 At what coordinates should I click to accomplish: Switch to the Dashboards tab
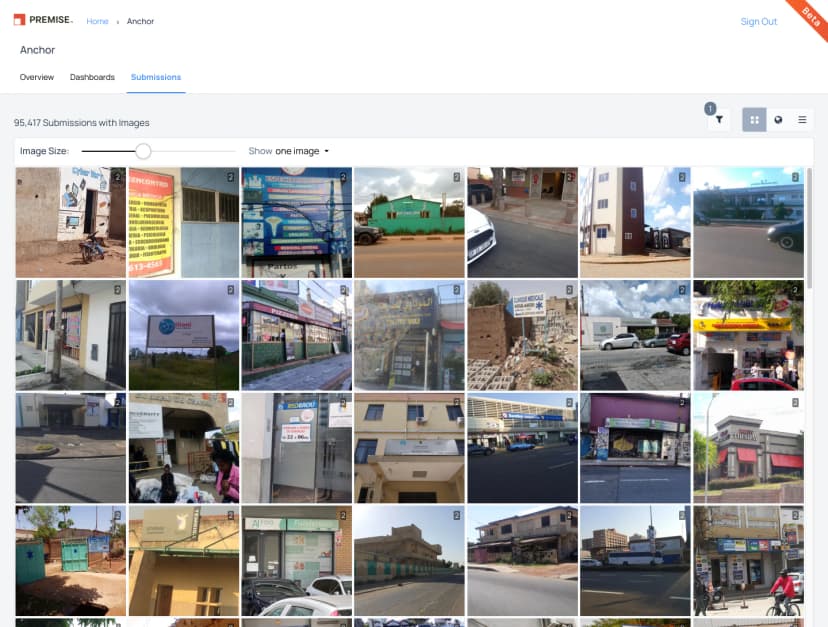point(92,77)
